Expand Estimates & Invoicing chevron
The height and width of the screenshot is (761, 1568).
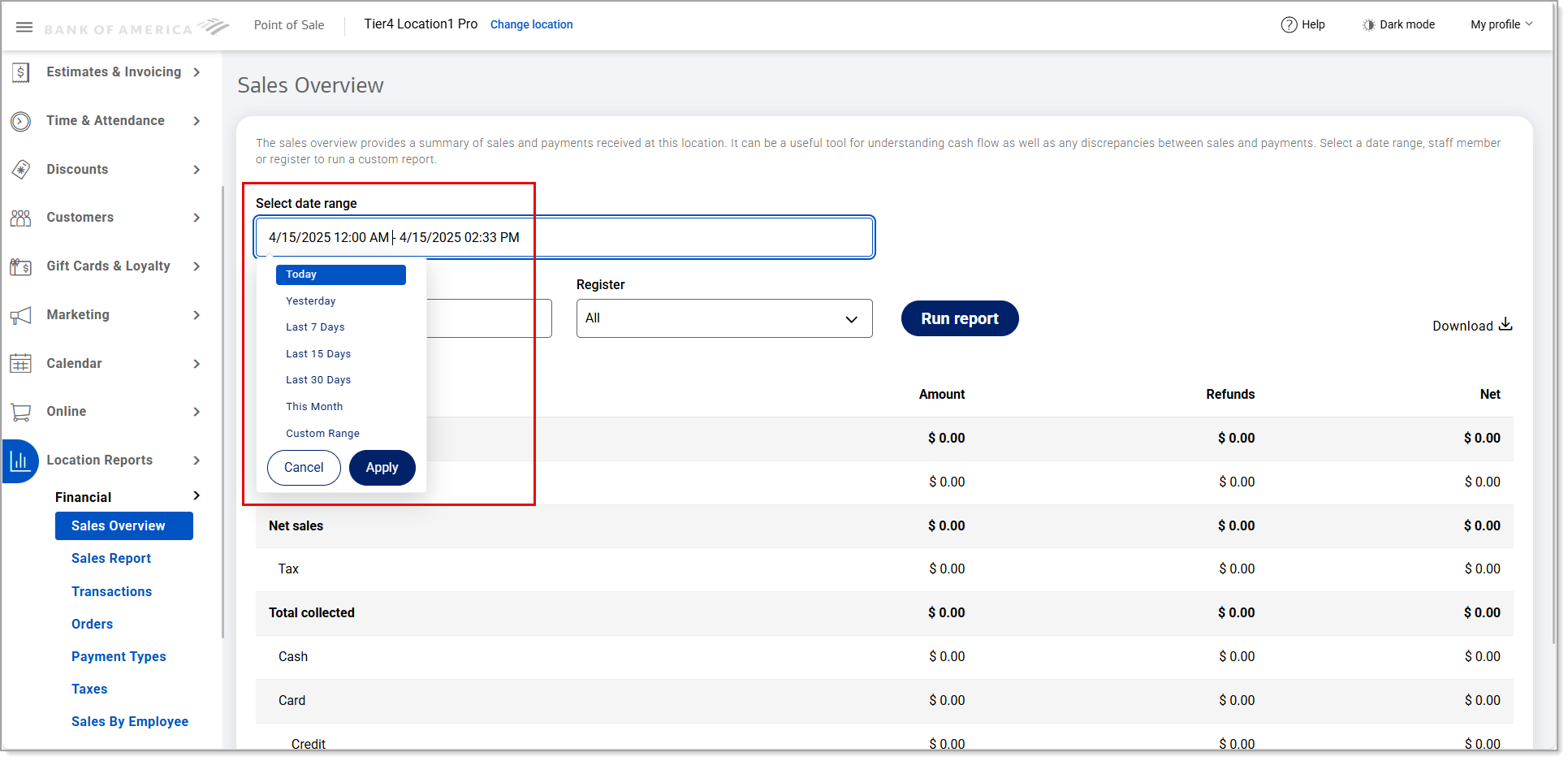[x=197, y=72]
